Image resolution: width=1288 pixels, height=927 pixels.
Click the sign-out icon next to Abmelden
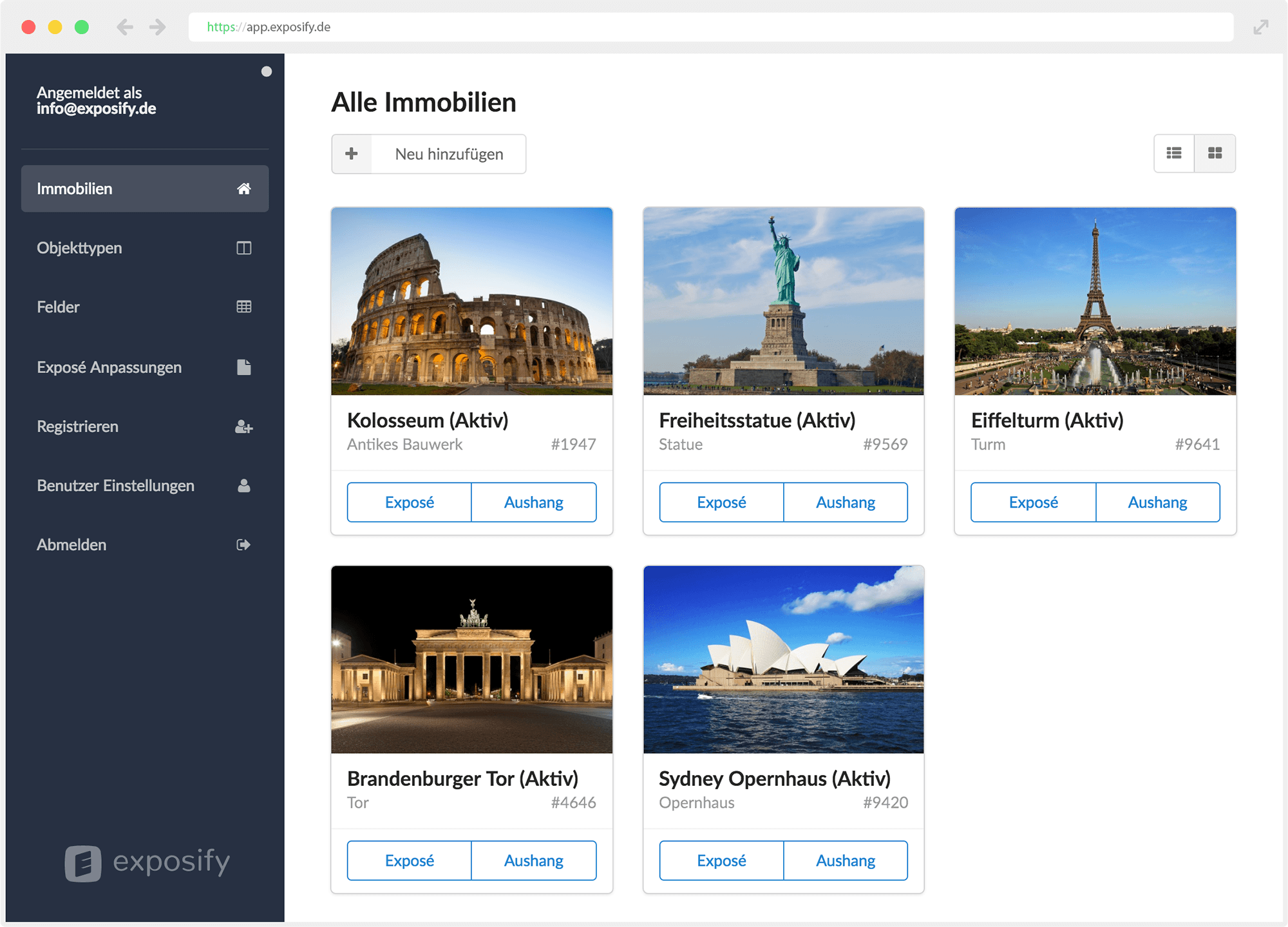tap(243, 545)
